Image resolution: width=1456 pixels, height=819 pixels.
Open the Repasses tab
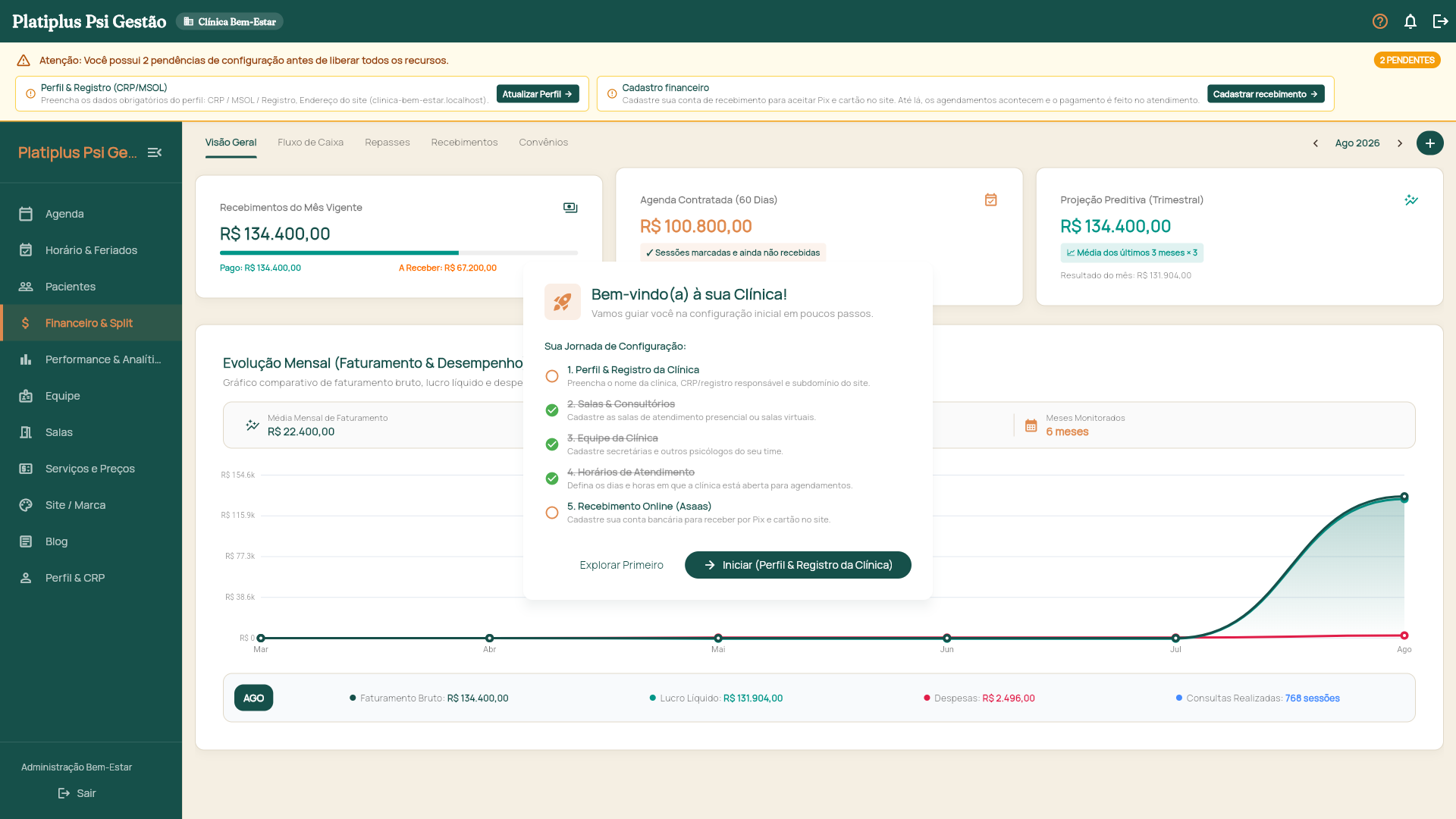coord(387,143)
